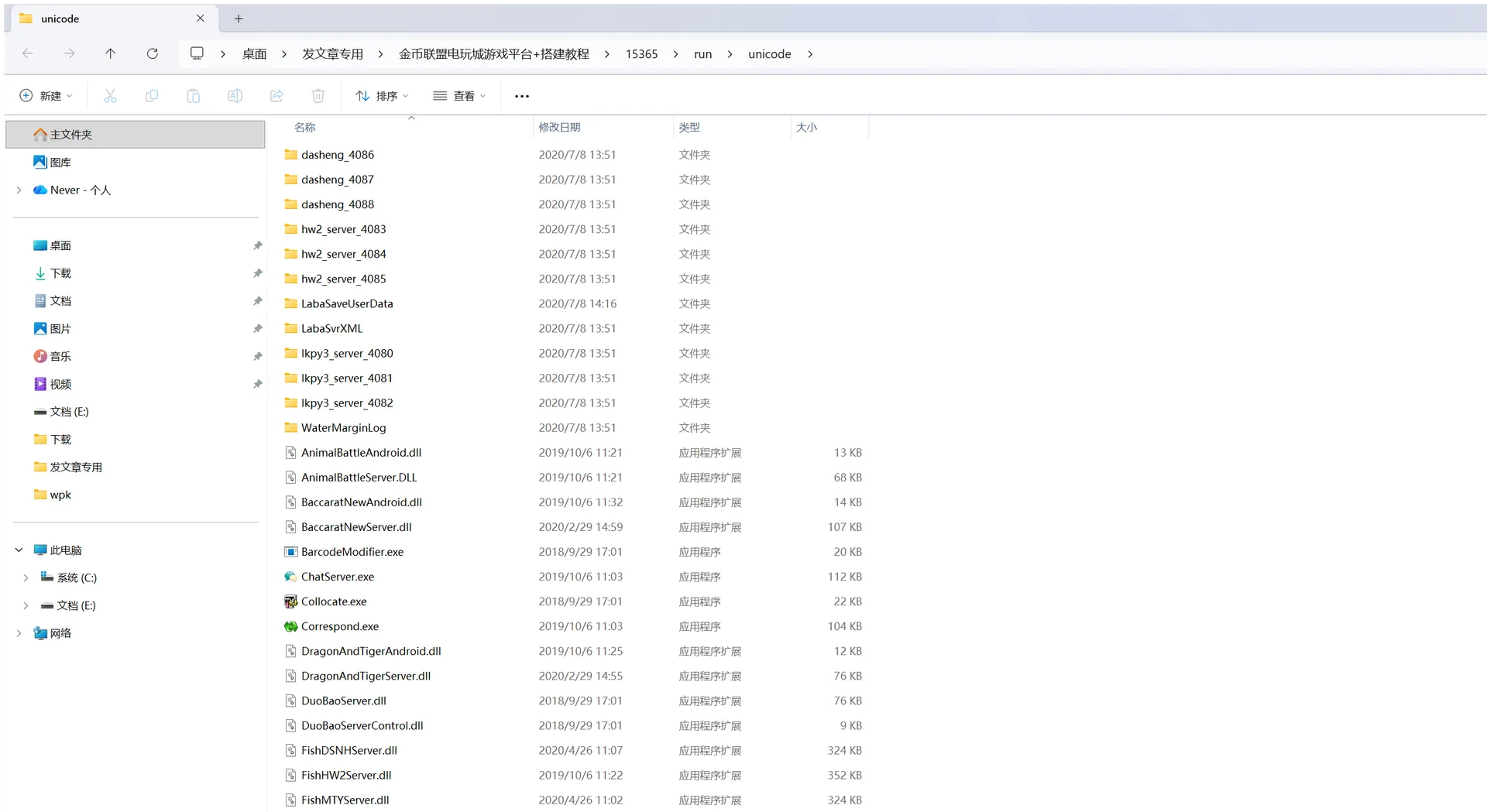Click the 15365 breadcrumb segment
The image size is (1487, 812).
point(641,53)
